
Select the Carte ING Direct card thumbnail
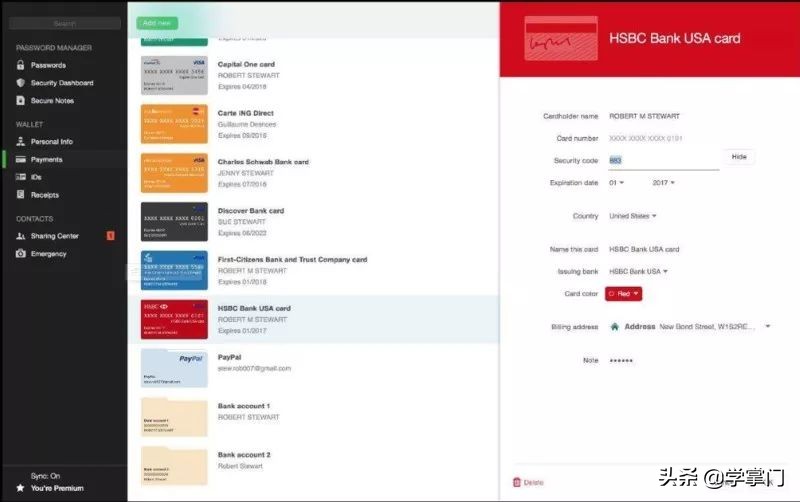click(x=174, y=124)
